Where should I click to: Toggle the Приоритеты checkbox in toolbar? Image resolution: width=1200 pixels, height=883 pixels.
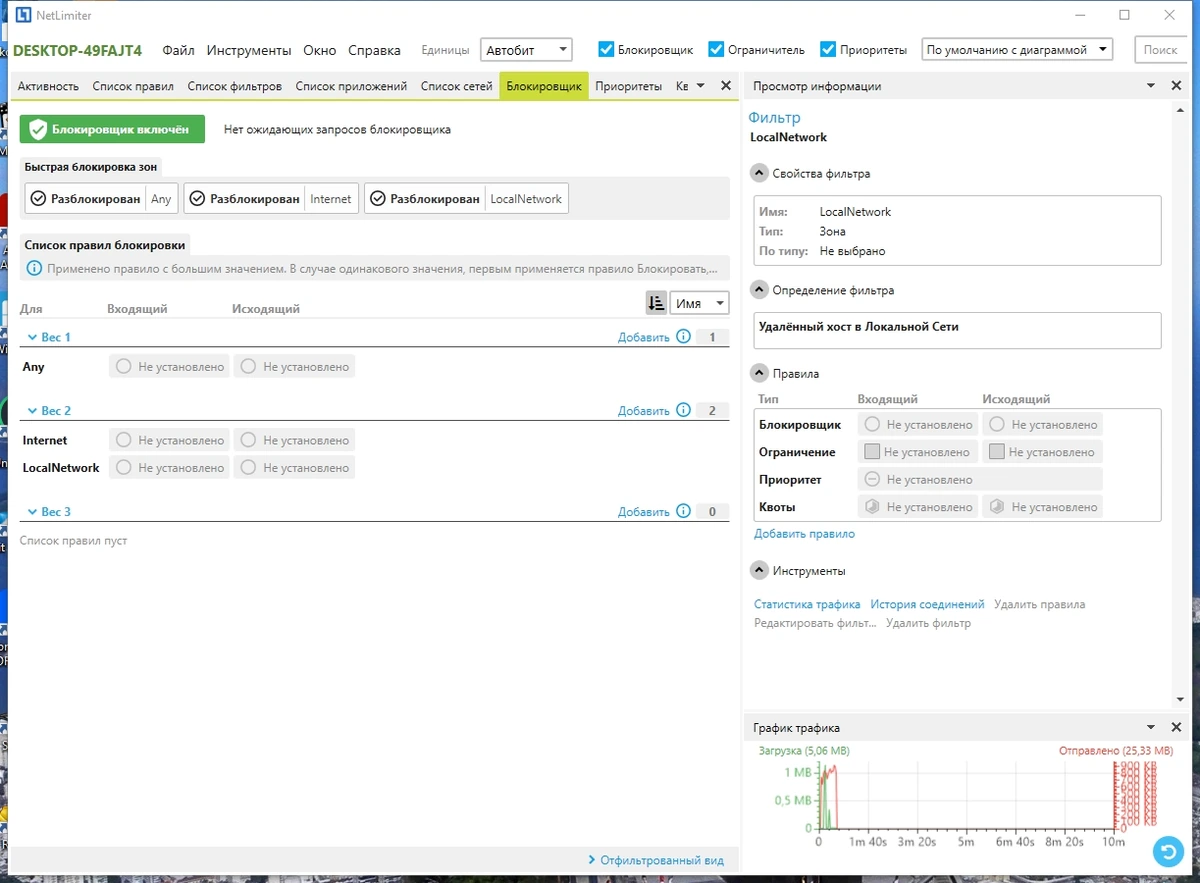click(827, 49)
